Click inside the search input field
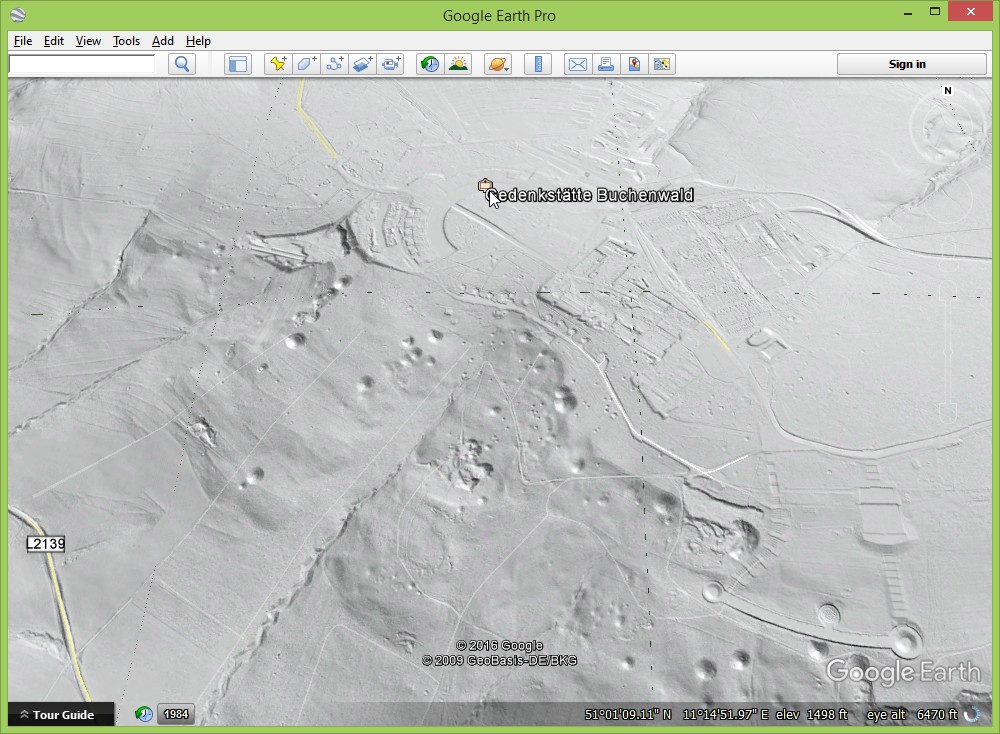 tap(82, 64)
